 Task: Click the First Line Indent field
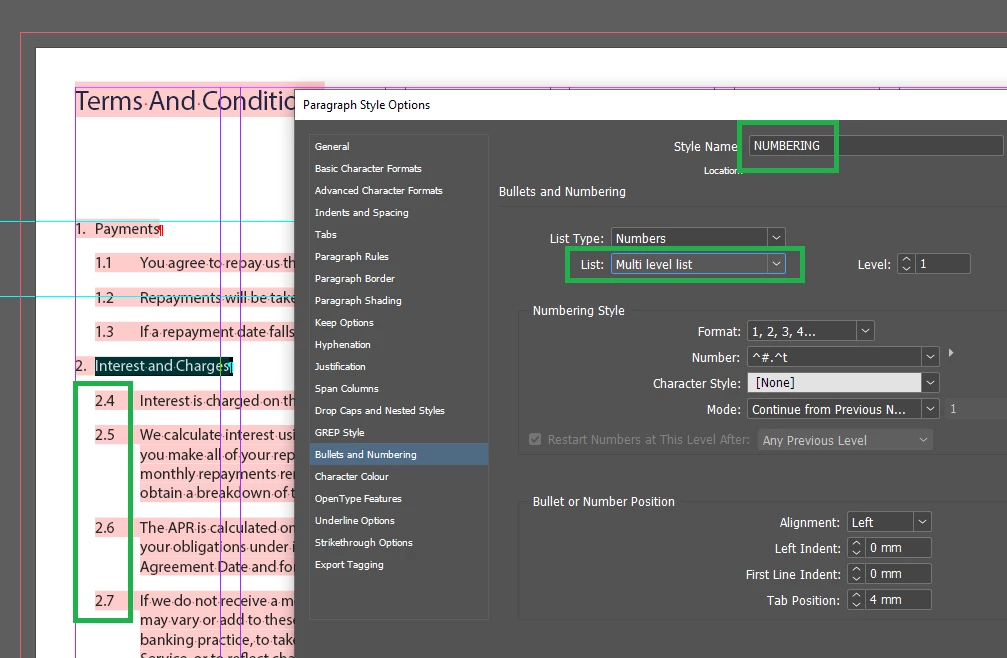point(898,574)
